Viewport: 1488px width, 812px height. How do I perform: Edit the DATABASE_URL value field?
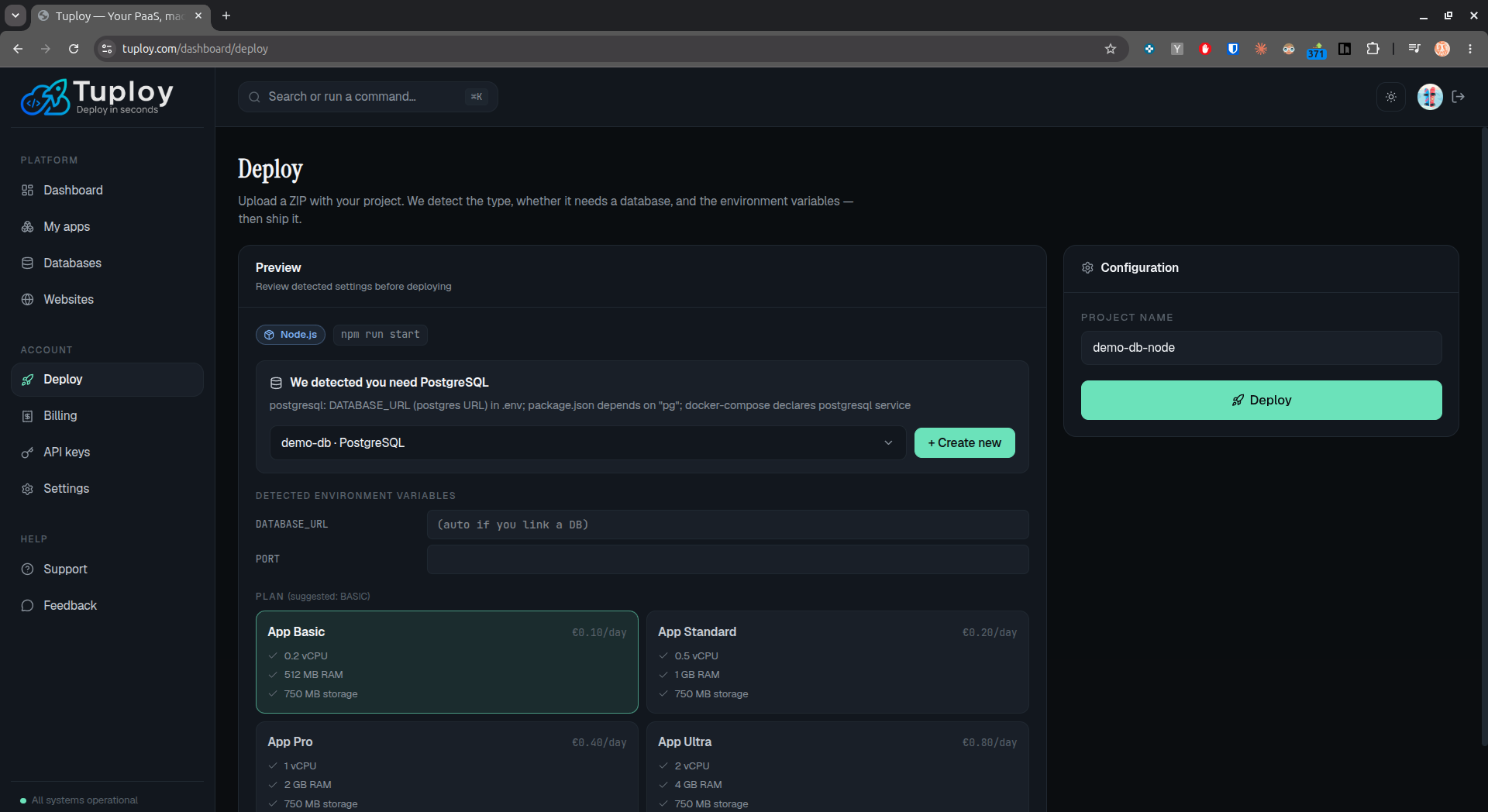pyautogui.click(x=728, y=525)
